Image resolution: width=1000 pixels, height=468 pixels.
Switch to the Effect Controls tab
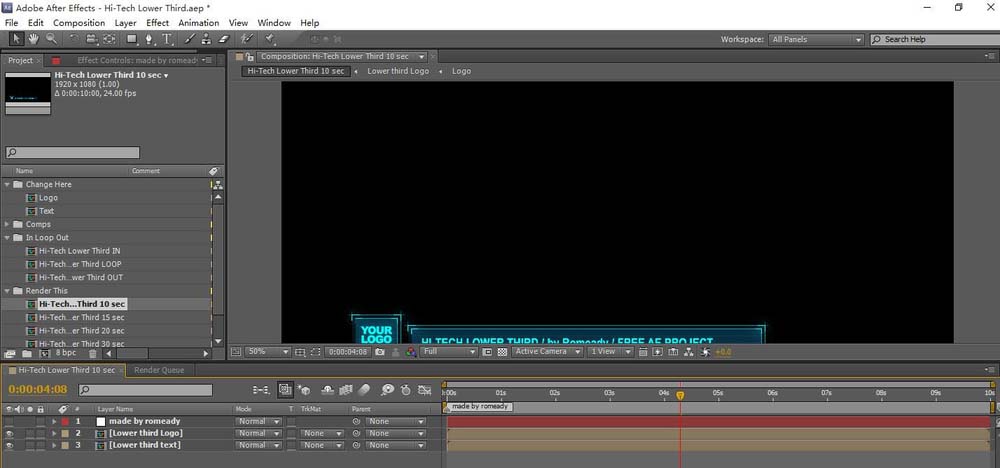tap(137, 60)
